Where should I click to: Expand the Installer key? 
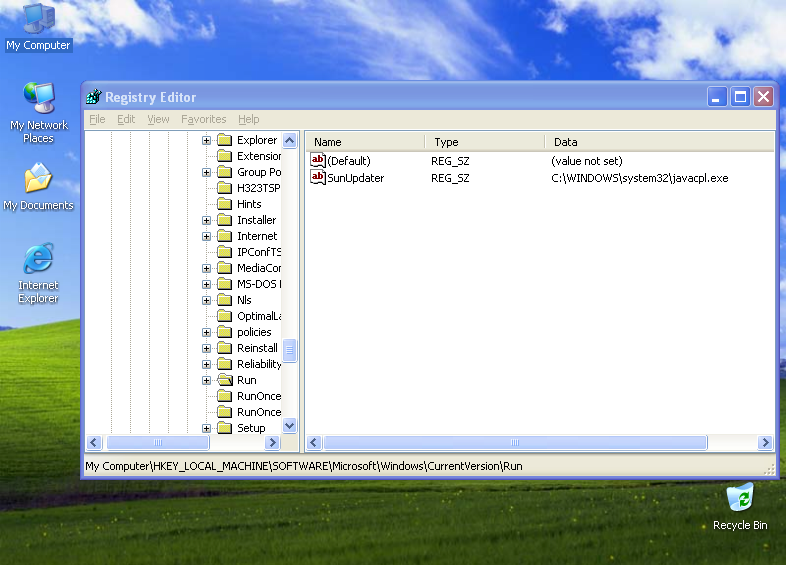[x=206, y=221]
